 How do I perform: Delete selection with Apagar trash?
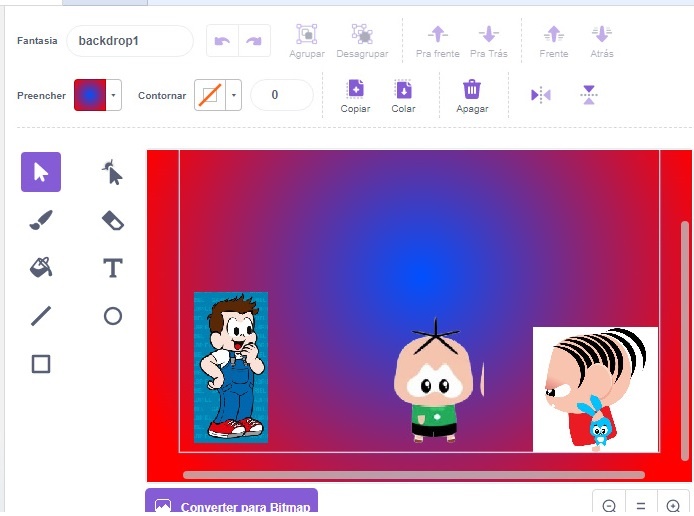472,96
